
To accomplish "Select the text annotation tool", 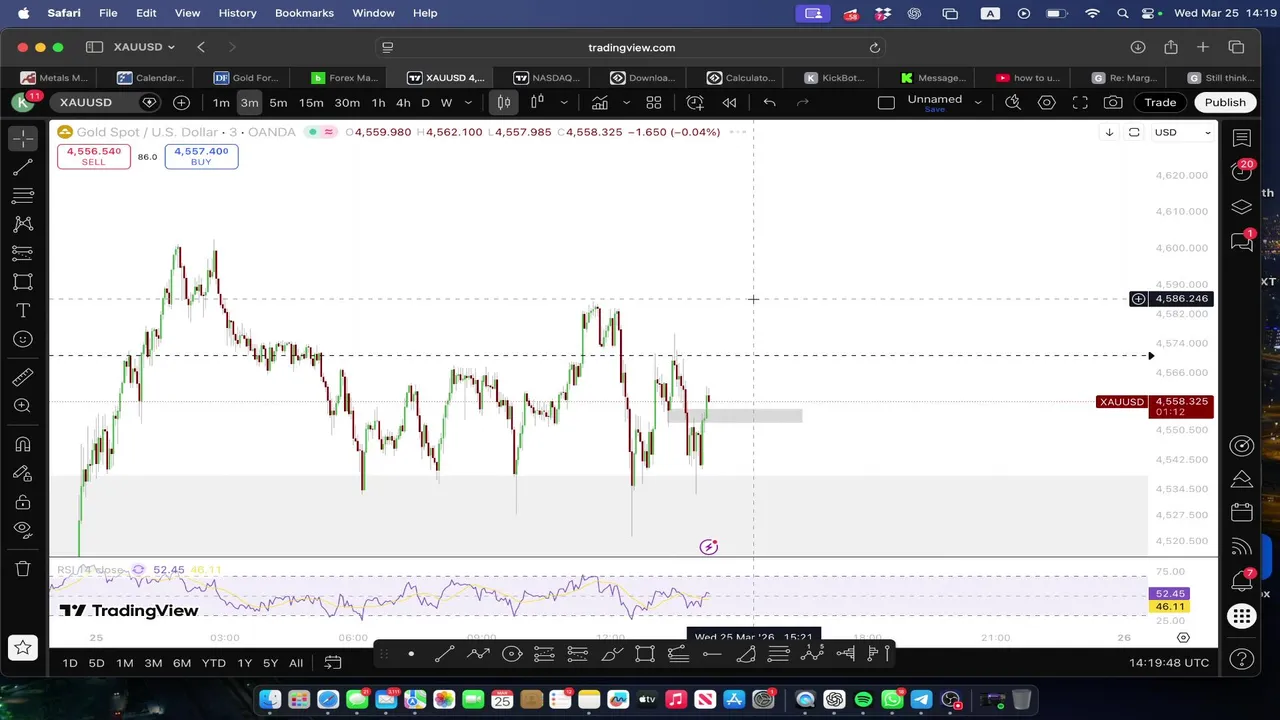I will 23,311.
